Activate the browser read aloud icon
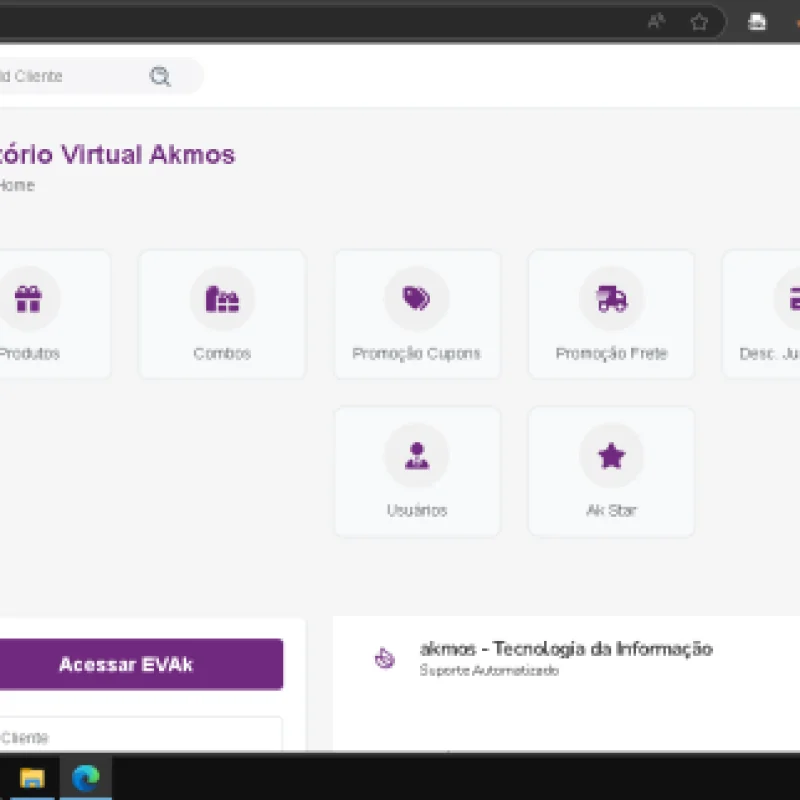Image resolution: width=800 pixels, height=800 pixels. coord(656,22)
